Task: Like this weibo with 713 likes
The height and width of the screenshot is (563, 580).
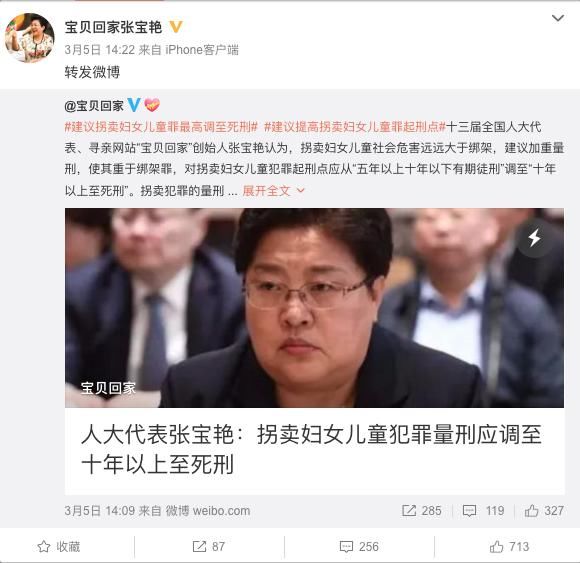Action: pos(509,547)
